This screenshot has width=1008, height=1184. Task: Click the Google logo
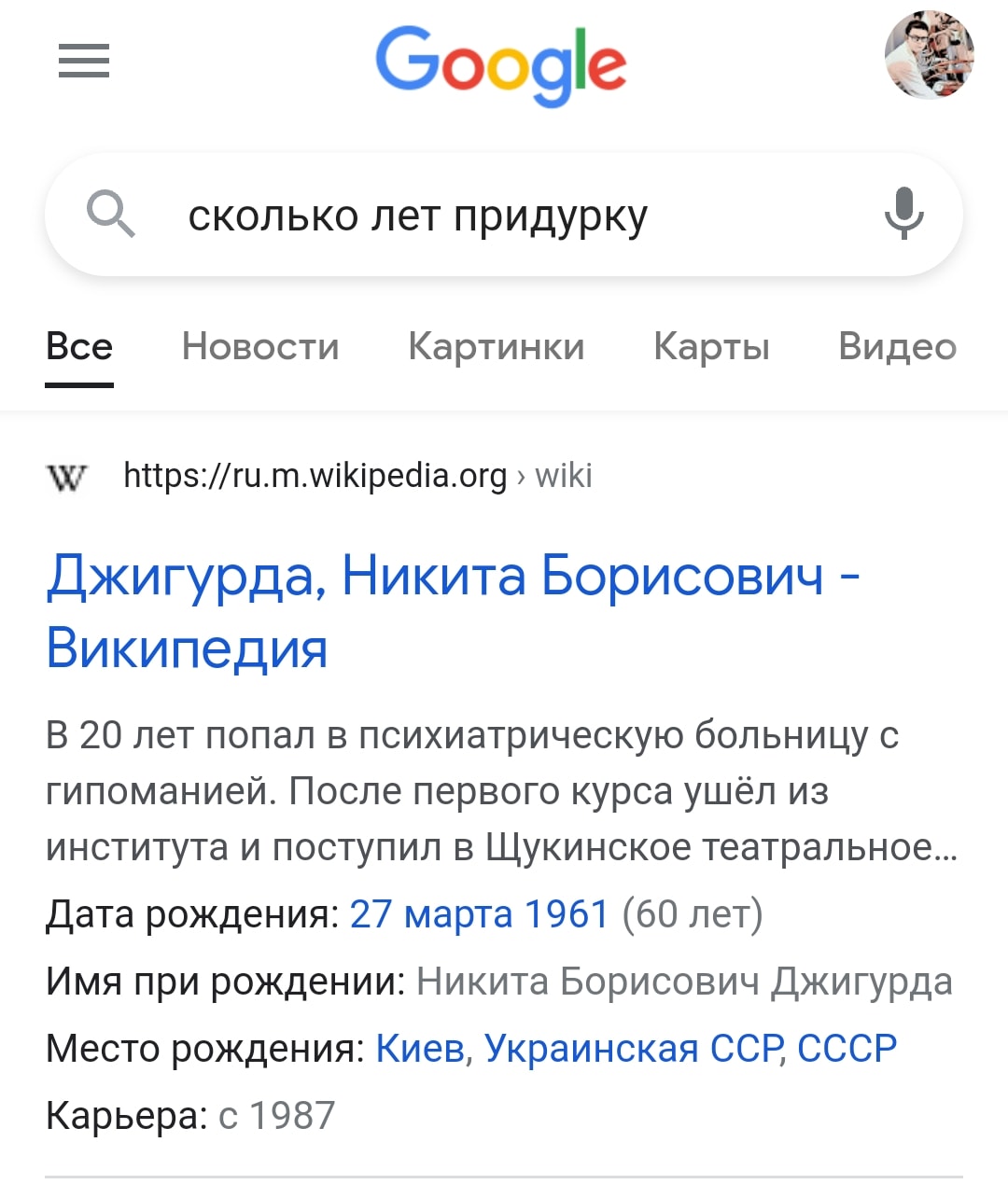(501, 63)
